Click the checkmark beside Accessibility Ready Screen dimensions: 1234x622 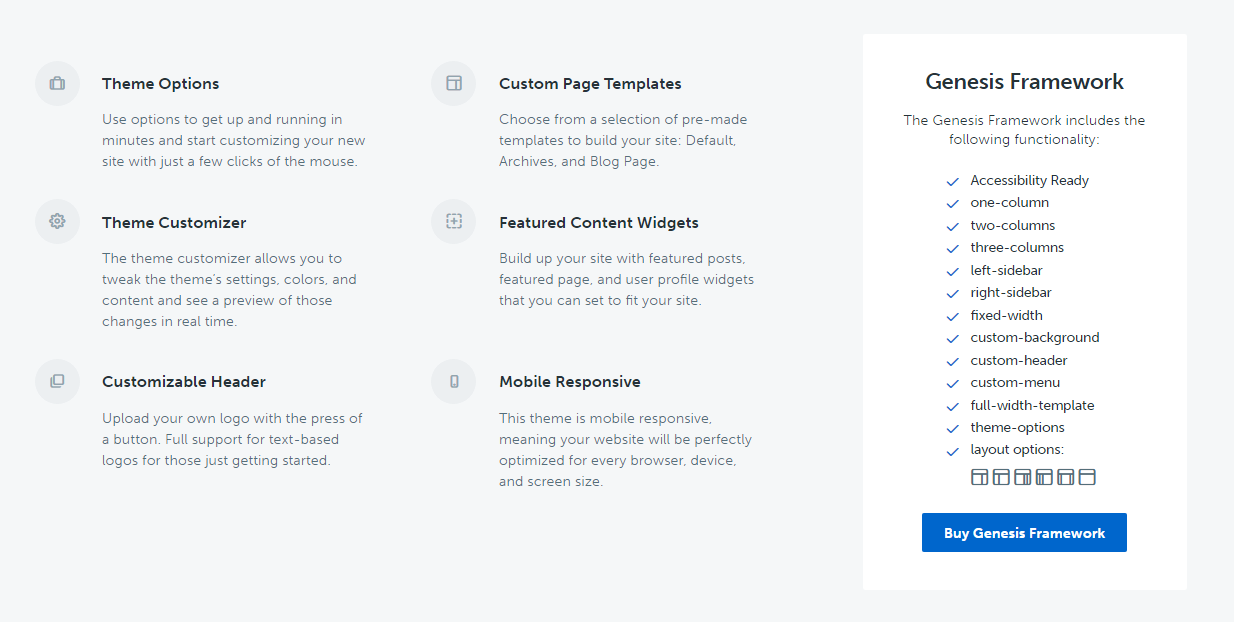coord(952,182)
